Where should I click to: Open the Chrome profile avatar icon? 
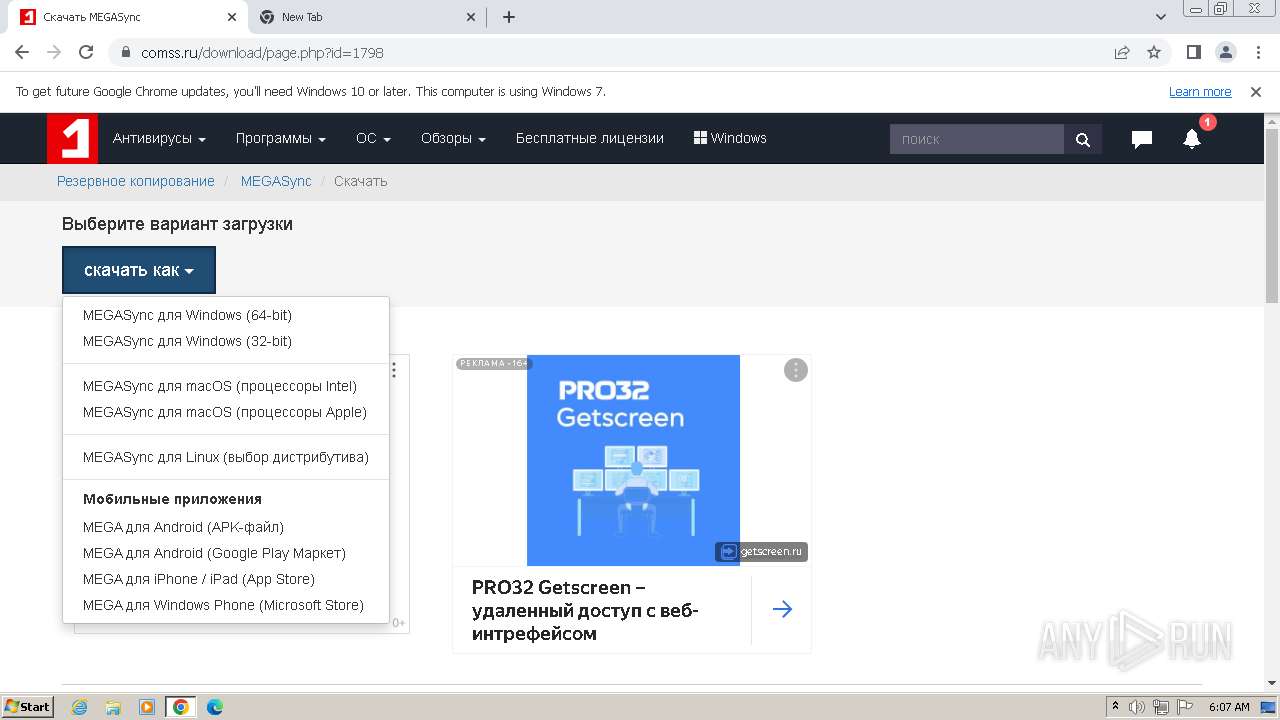coord(1226,52)
